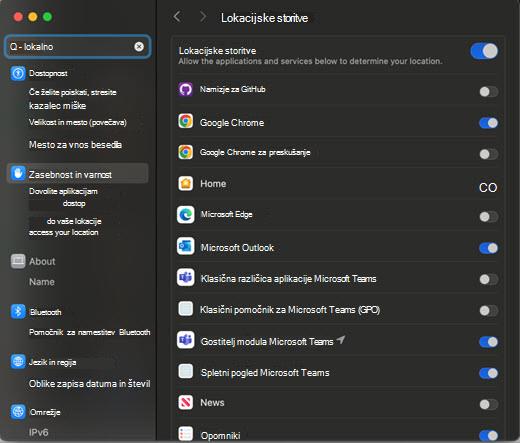Viewport: 520px width, 443px height.
Task: Enable location for Klasična različica Microsoft Teams
Action: (x=489, y=279)
